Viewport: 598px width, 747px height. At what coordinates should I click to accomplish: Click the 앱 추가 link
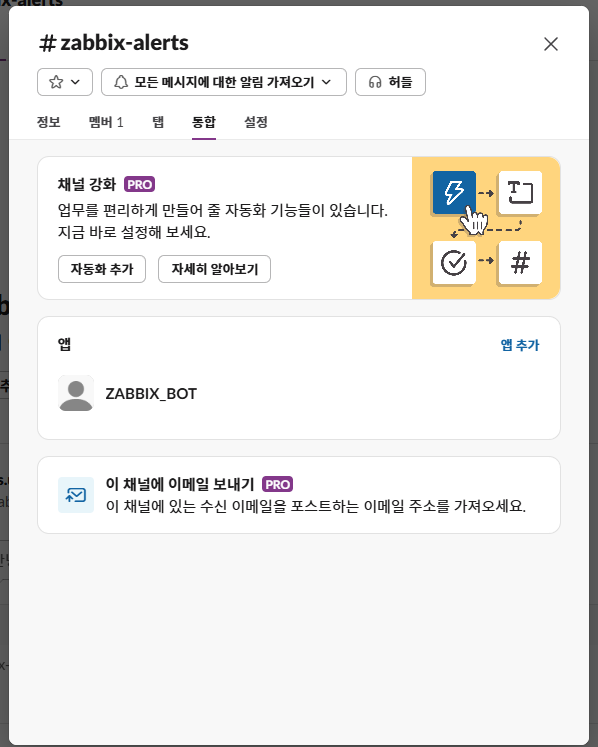point(520,345)
